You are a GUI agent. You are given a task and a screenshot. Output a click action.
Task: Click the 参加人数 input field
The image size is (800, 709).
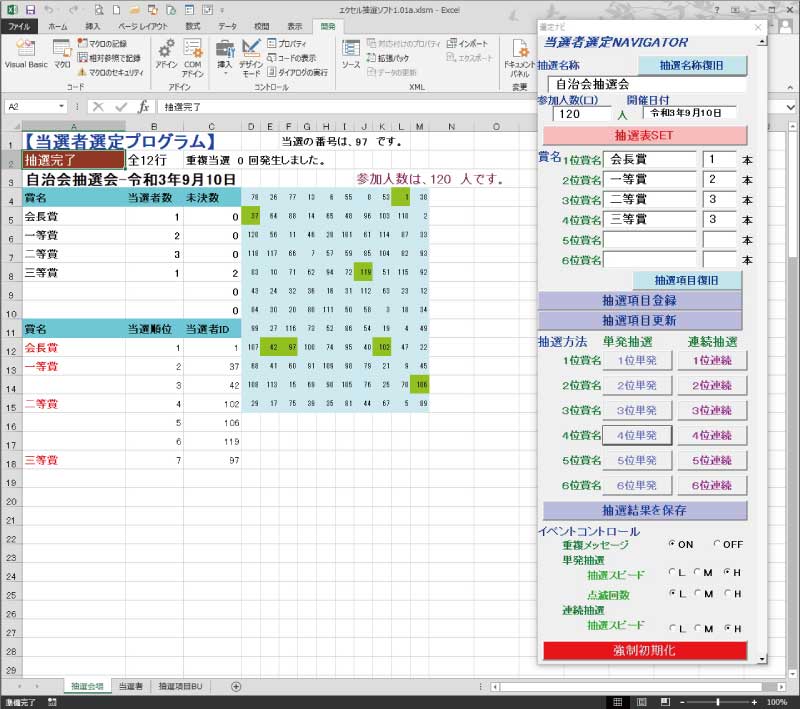pyautogui.click(x=582, y=114)
